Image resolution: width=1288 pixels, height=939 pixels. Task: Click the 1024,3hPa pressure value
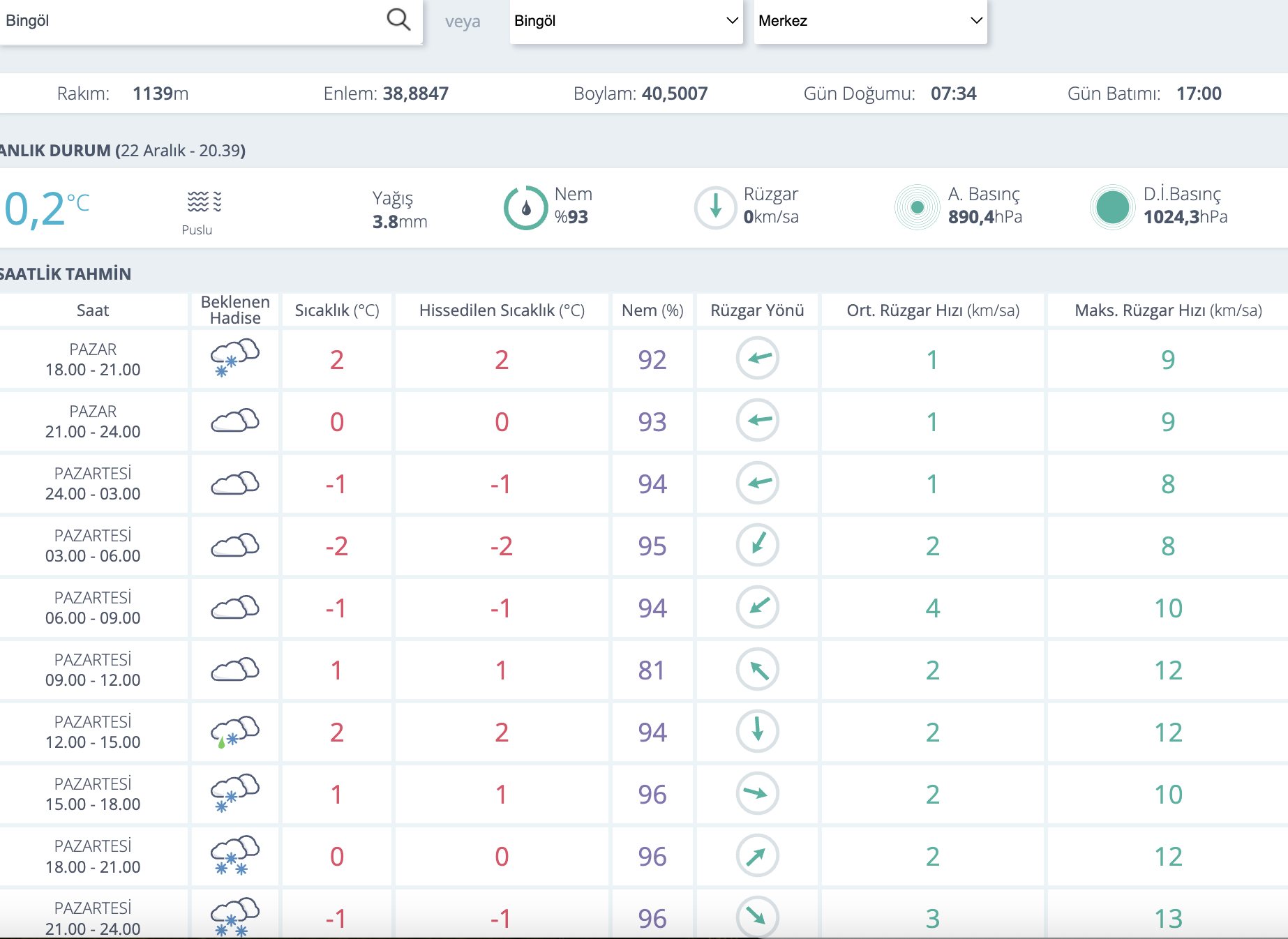click(x=1185, y=217)
